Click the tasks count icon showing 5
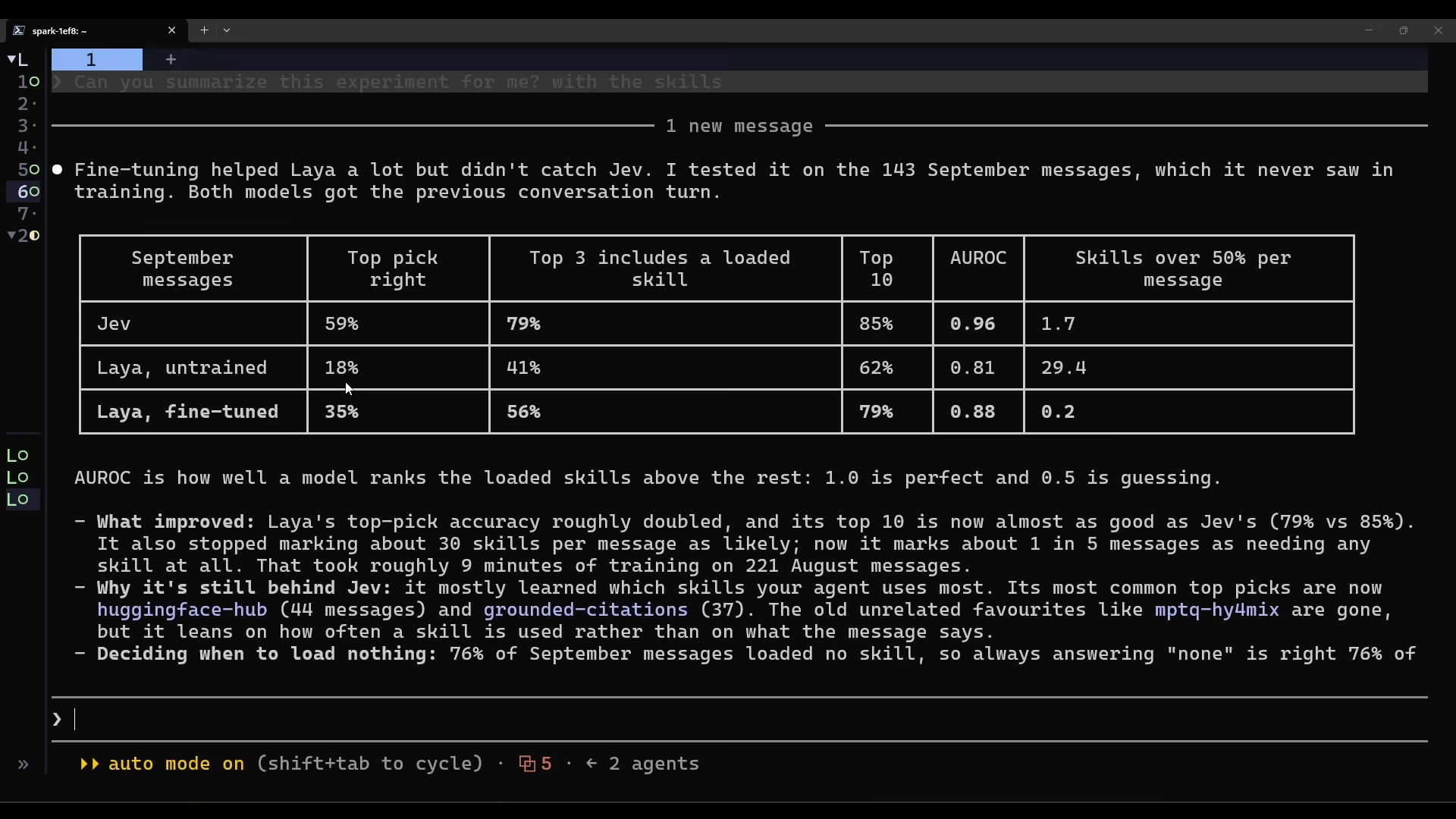This screenshot has width=1456, height=819. [535, 764]
